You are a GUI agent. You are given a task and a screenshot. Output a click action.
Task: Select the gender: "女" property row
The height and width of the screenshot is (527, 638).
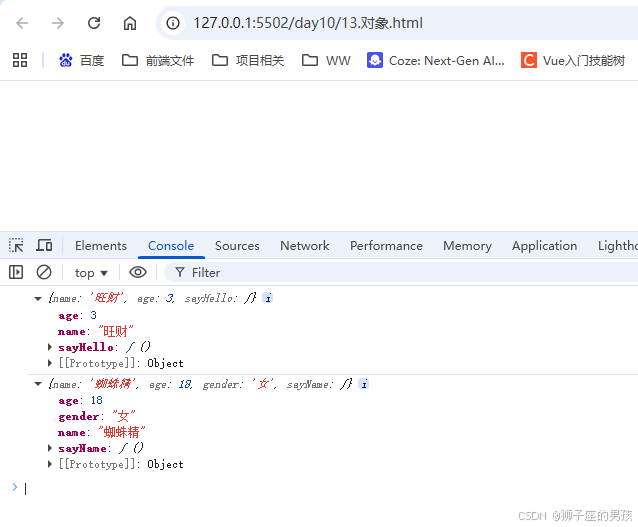coord(97,416)
